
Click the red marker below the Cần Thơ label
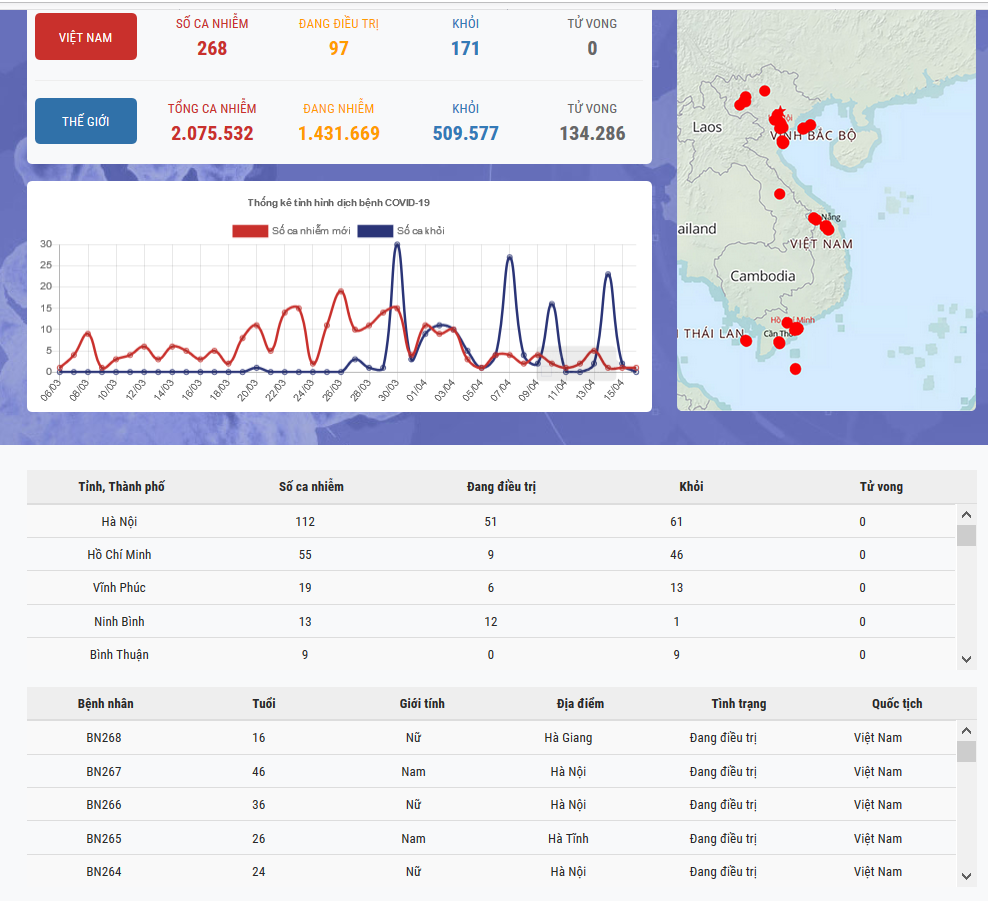tap(780, 343)
